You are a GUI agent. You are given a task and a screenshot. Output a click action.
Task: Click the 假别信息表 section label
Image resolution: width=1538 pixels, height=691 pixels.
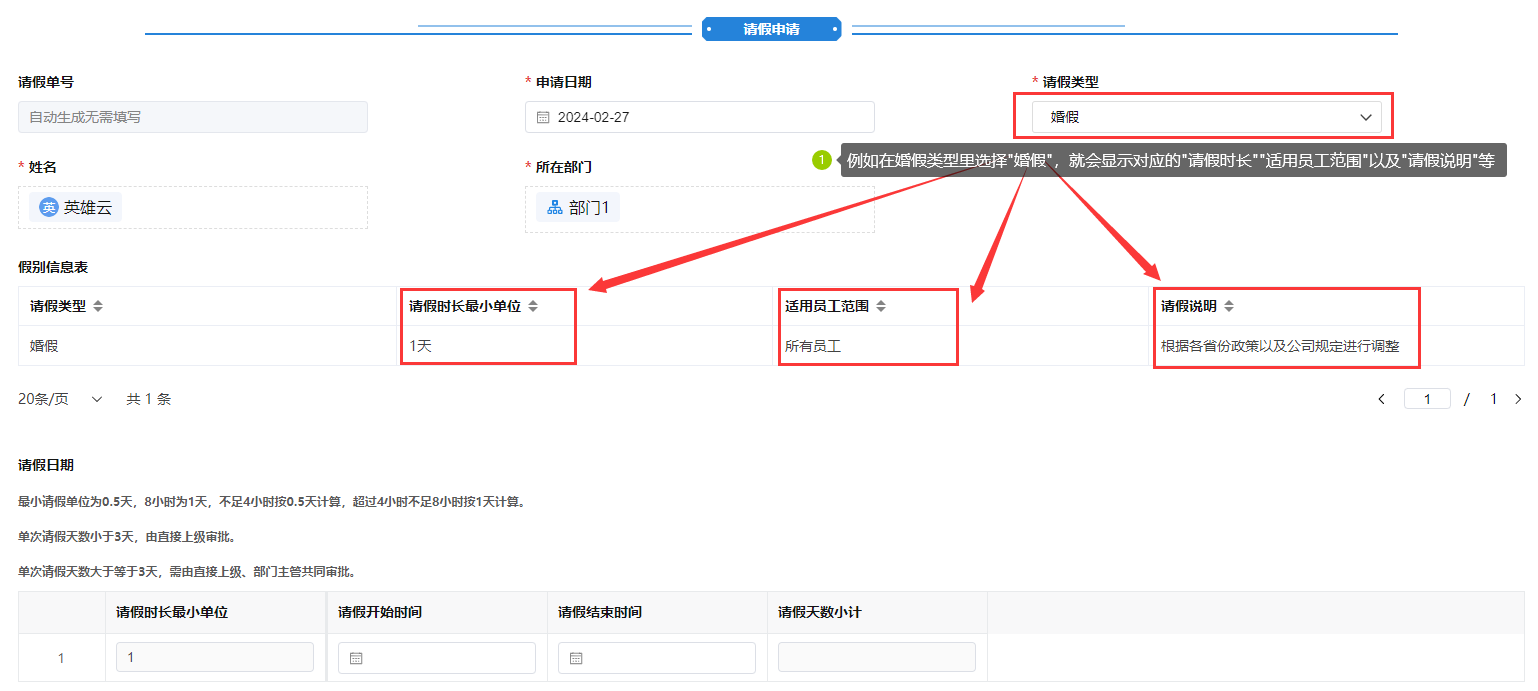(53, 267)
